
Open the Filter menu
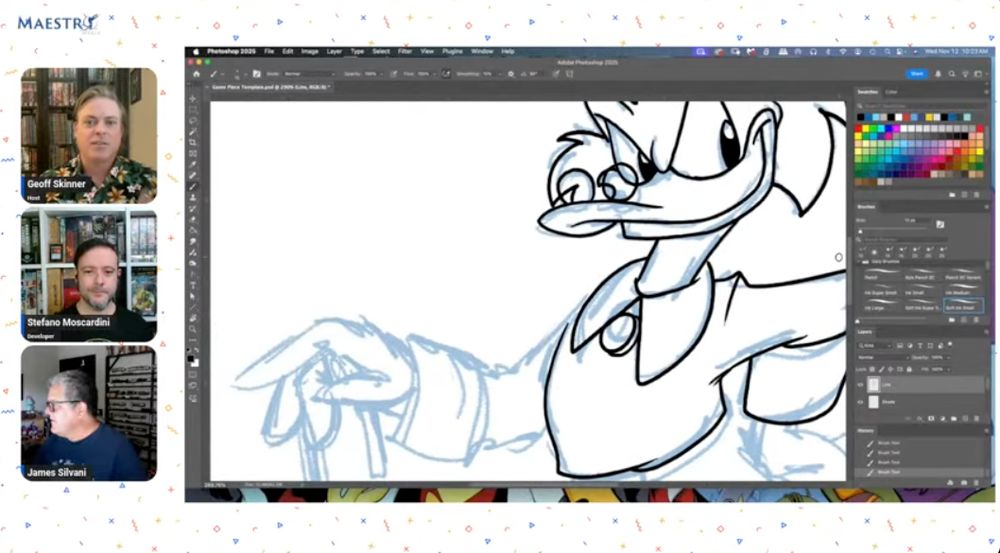pos(405,52)
